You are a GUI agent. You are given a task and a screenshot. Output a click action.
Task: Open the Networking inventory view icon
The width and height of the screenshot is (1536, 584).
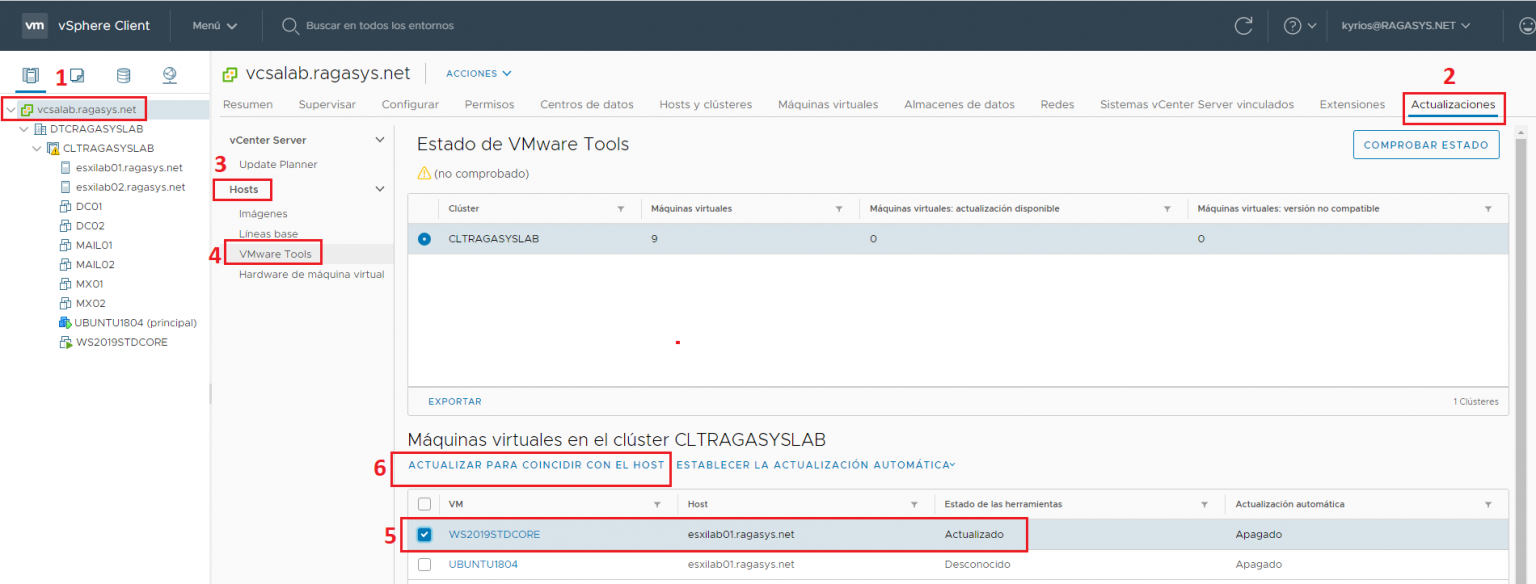click(168, 75)
